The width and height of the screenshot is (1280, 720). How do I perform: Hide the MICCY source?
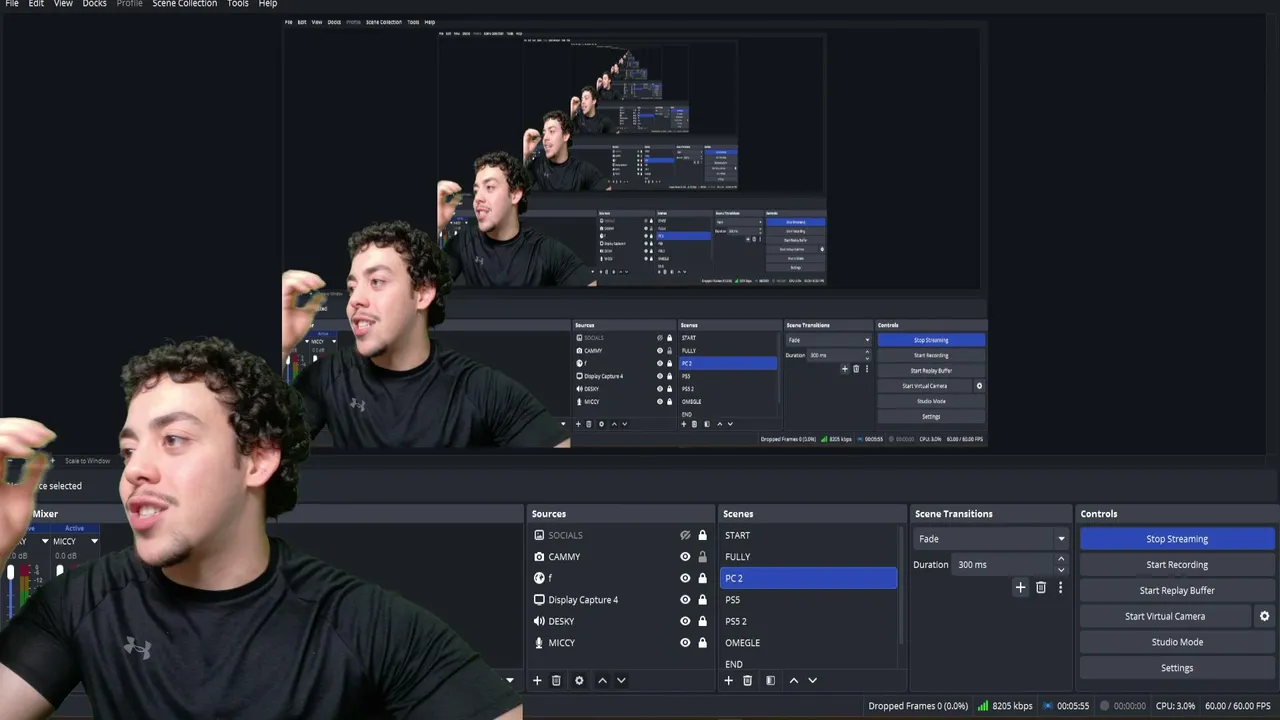(685, 643)
